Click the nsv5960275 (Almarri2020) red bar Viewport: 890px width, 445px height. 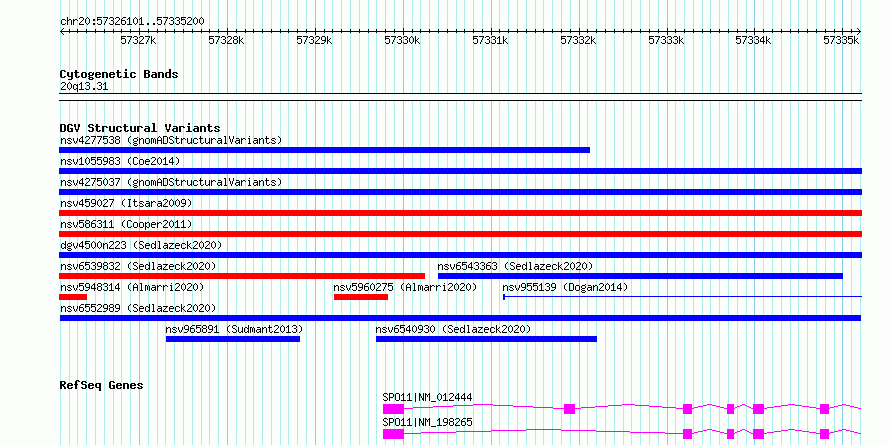click(x=361, y=297)
